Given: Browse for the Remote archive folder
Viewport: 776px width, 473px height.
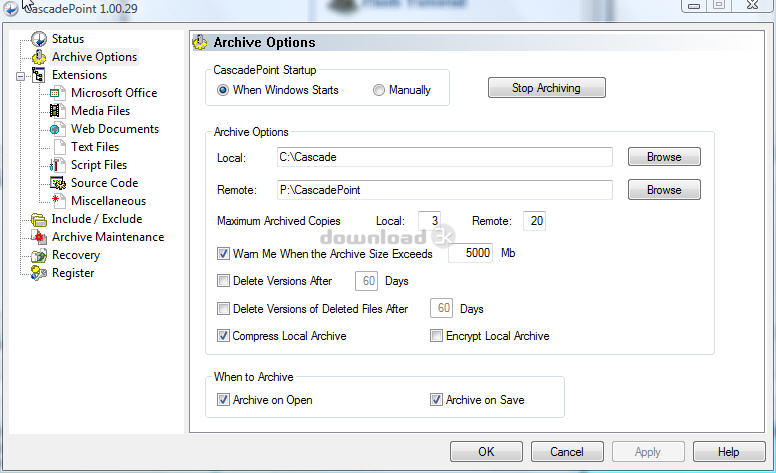Looking at the screenshot, I should pos(664,190).
